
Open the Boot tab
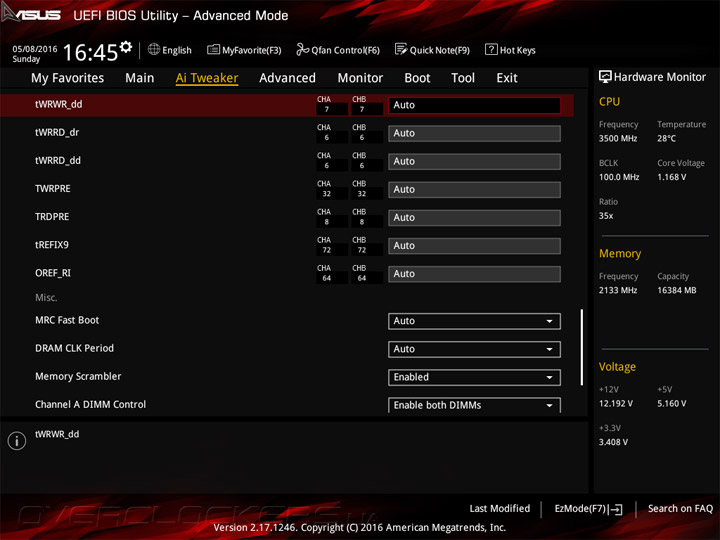point(417,78)
